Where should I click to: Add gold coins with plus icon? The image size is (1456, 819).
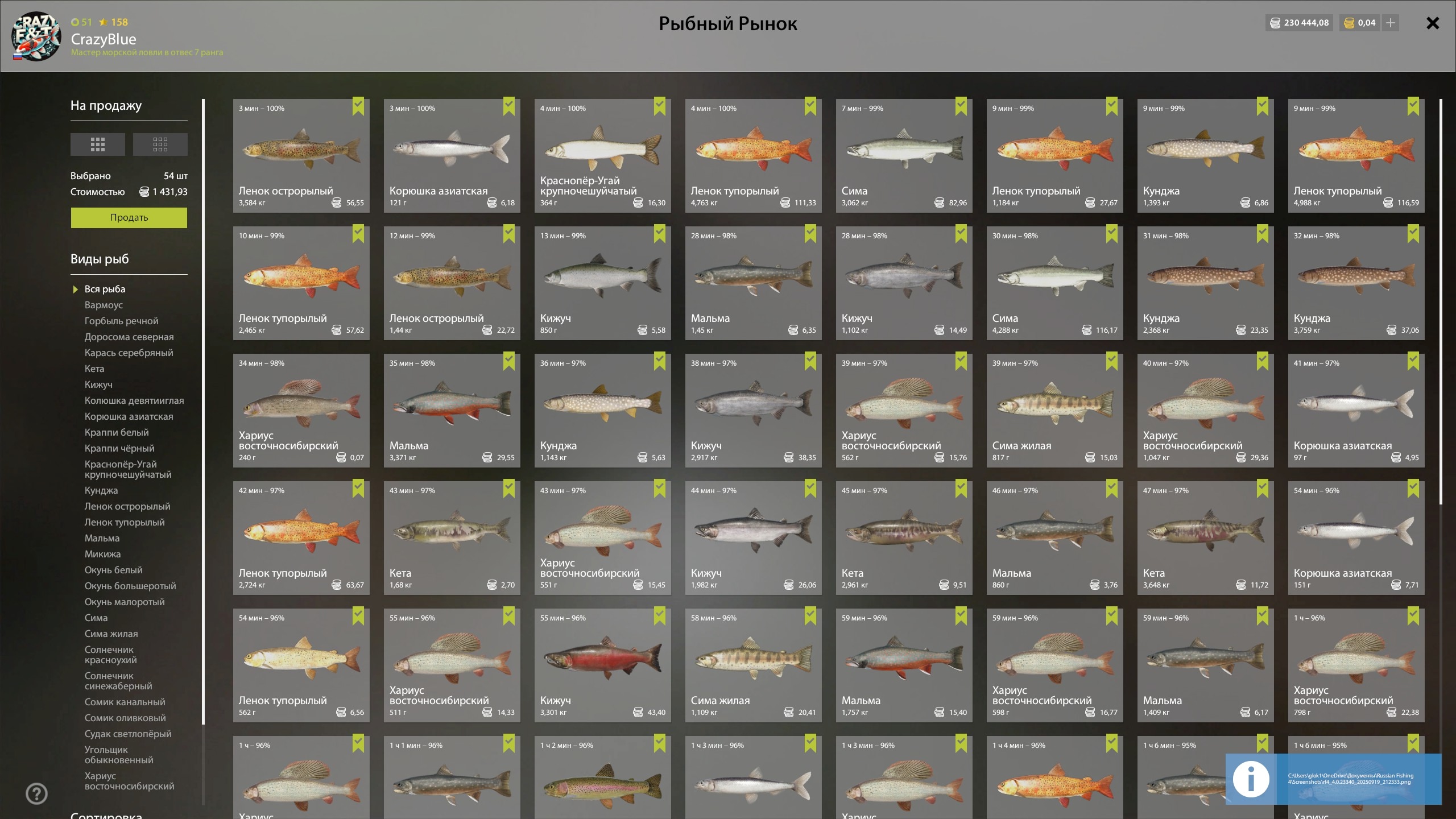[x=1391, y=23]
